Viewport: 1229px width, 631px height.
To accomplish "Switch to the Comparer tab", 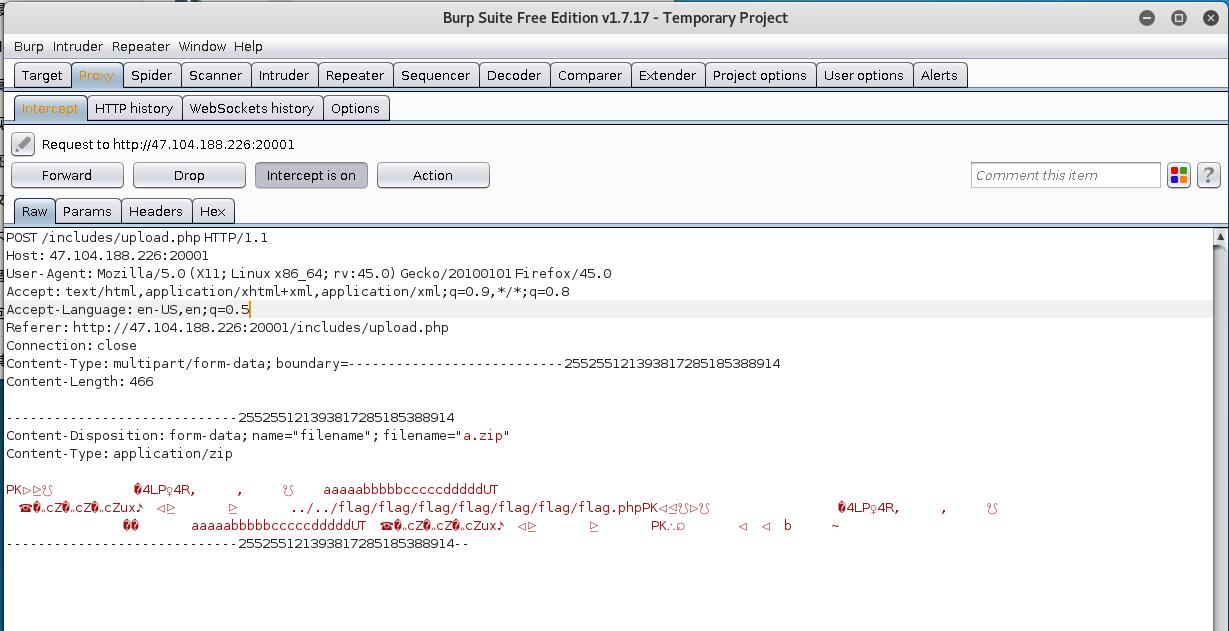I will coord(590,75).
